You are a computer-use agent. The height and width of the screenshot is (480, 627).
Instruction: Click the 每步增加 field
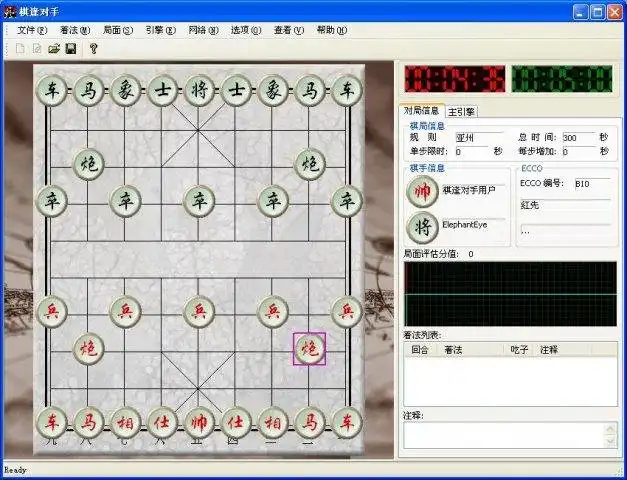pyautogui.click(x=579, y=152)
